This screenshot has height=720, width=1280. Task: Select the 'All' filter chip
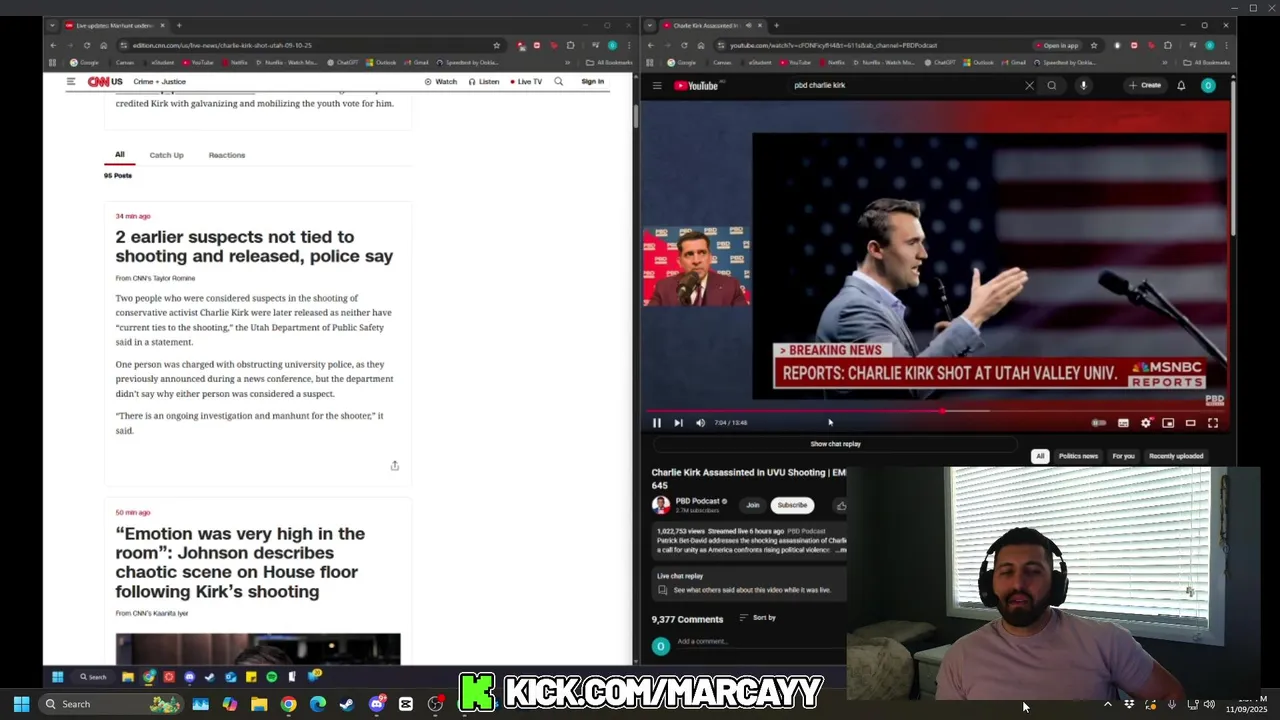[1040, 456]
